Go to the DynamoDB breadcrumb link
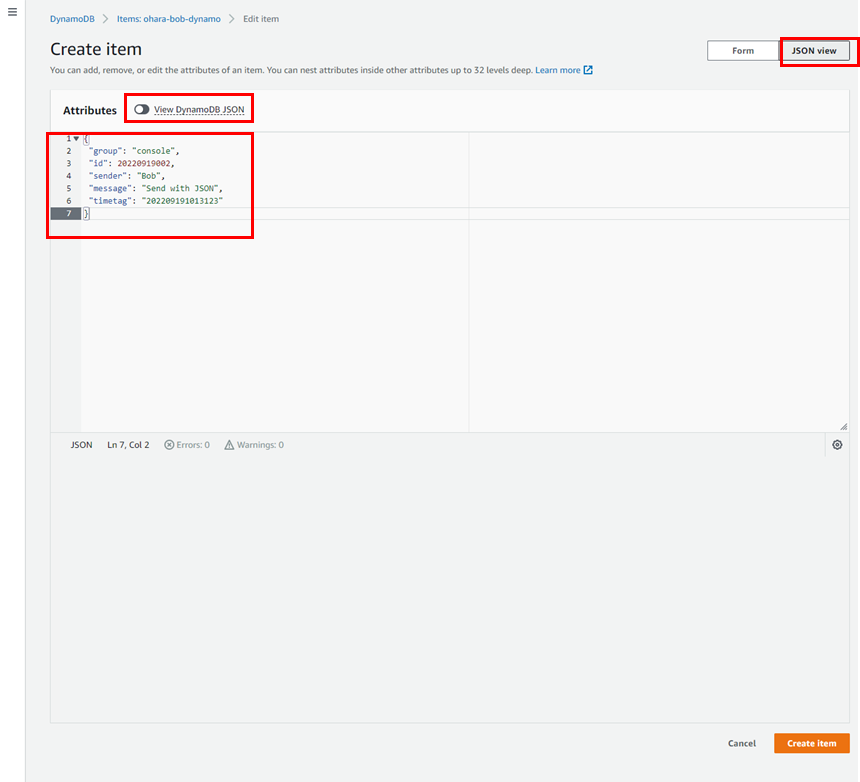 (72, 19)
